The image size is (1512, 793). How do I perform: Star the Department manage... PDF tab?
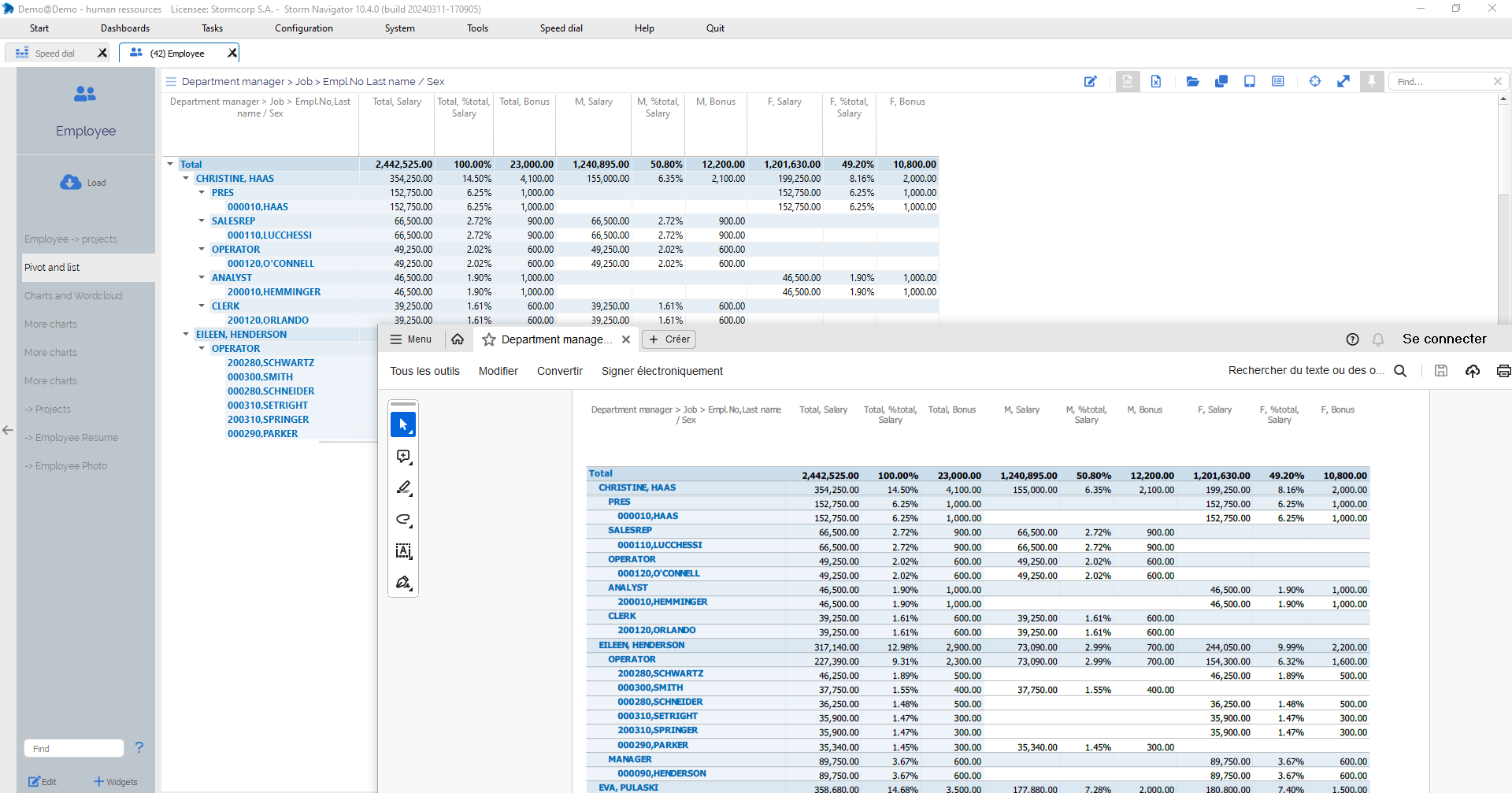(x=489, y=339)
